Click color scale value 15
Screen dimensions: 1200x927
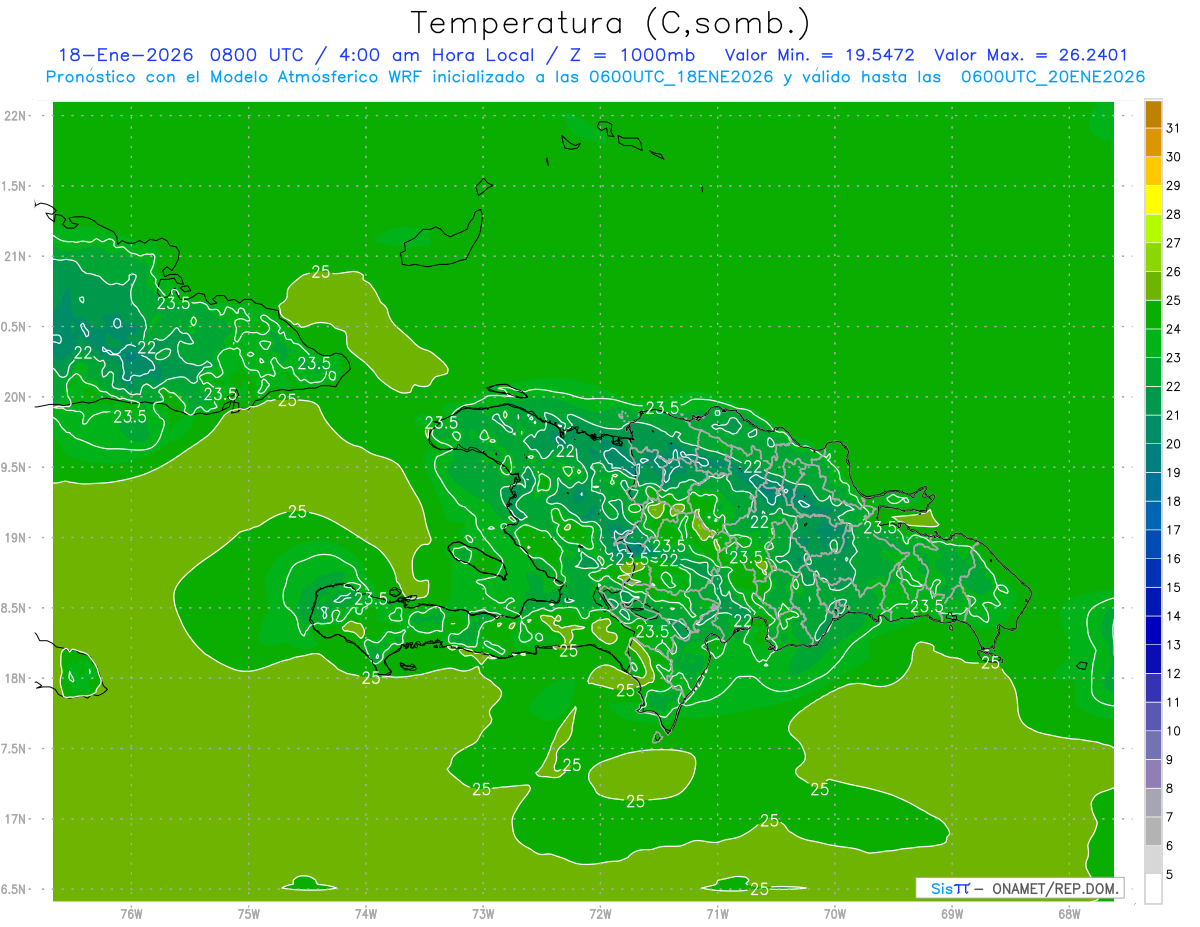(1174, 587)
